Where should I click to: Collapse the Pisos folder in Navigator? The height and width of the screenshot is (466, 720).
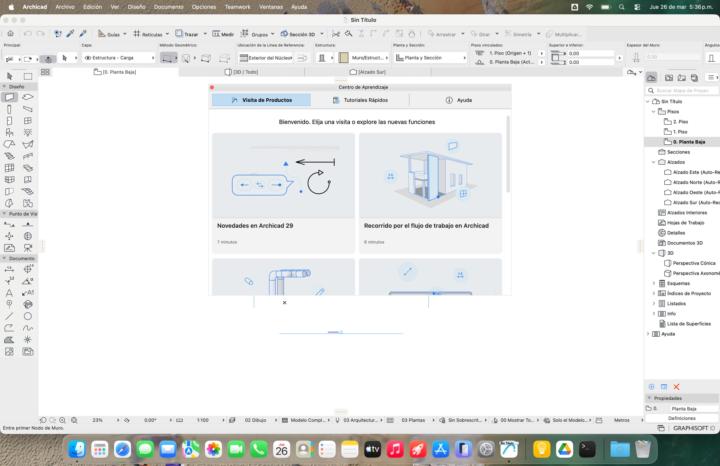pos(653,112)
